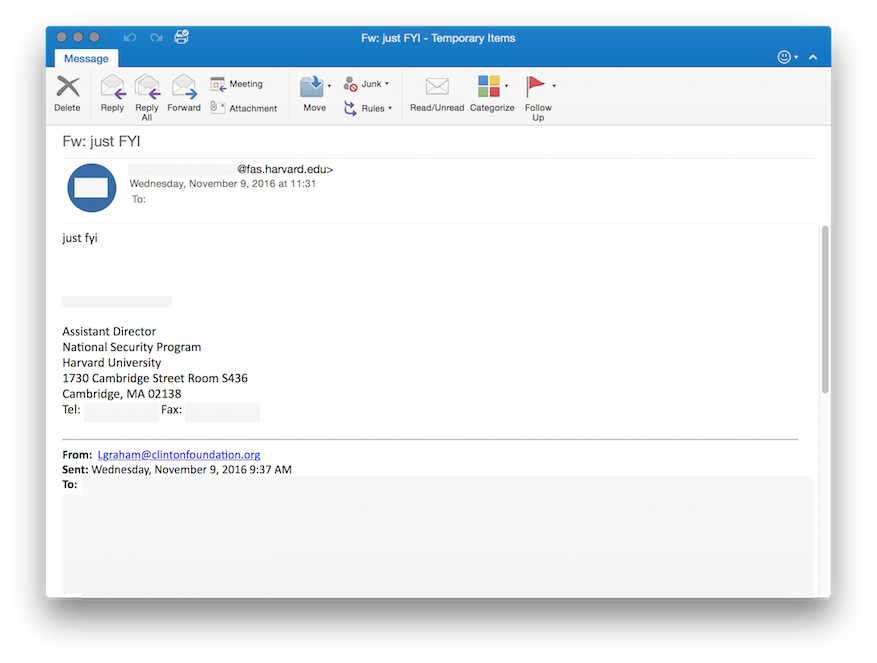Click the sender address @fas.harvard.edu
The image size is (877, 663).
285,169
